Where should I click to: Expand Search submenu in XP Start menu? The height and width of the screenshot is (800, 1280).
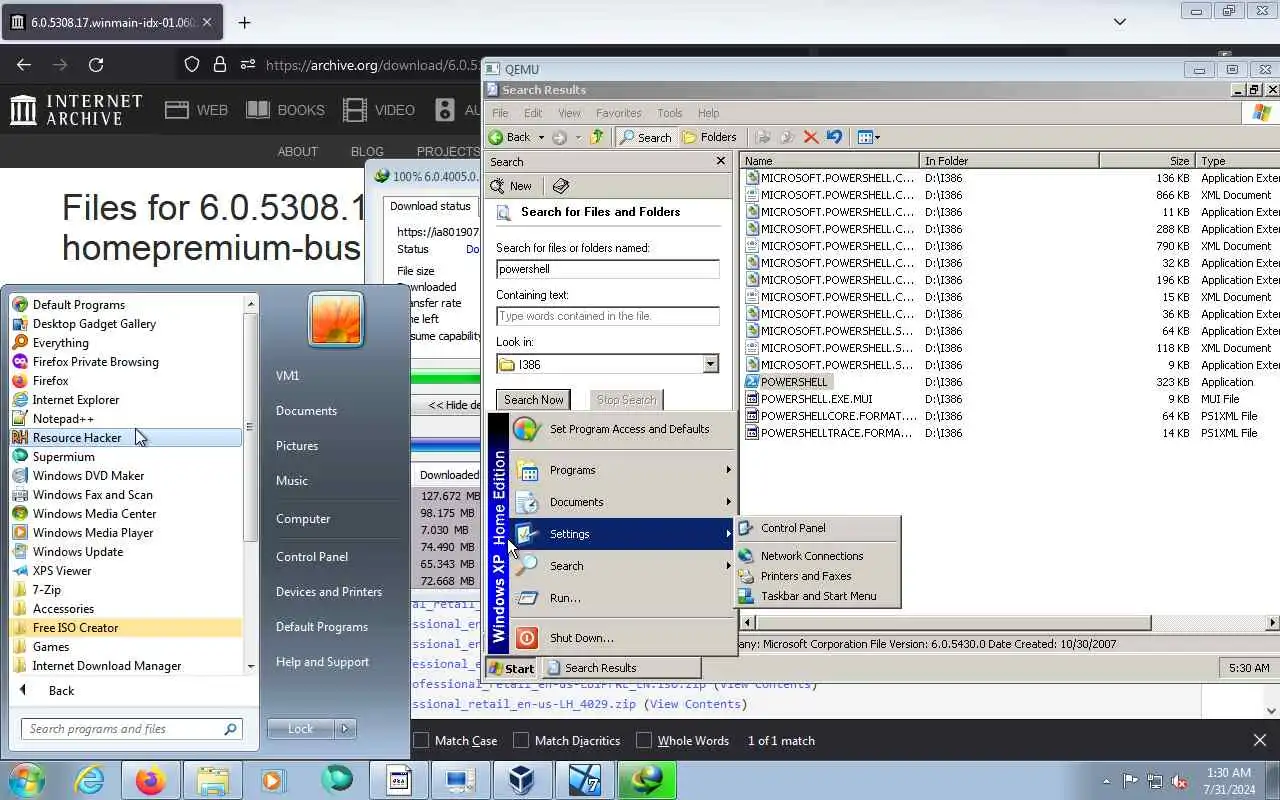pos(624,565)
